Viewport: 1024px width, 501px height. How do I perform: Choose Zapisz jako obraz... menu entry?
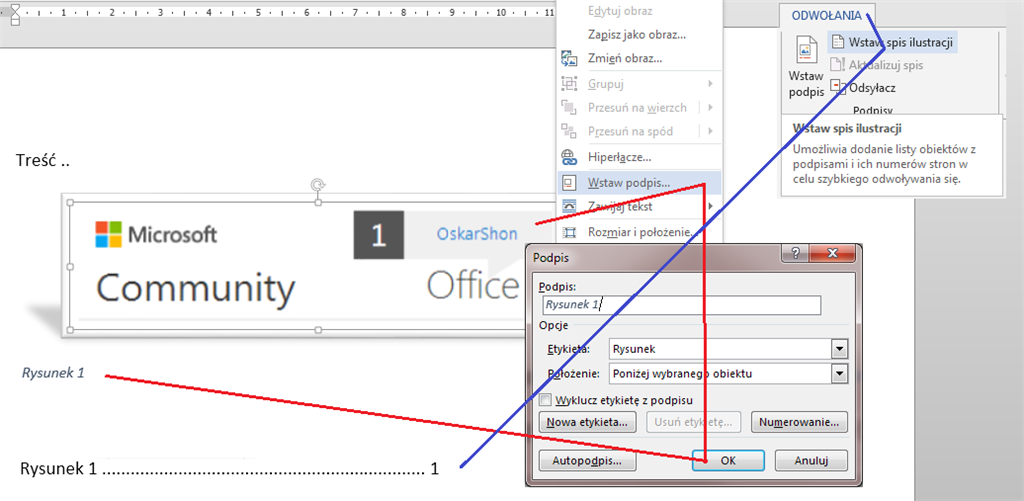click(x=637, y=35)
